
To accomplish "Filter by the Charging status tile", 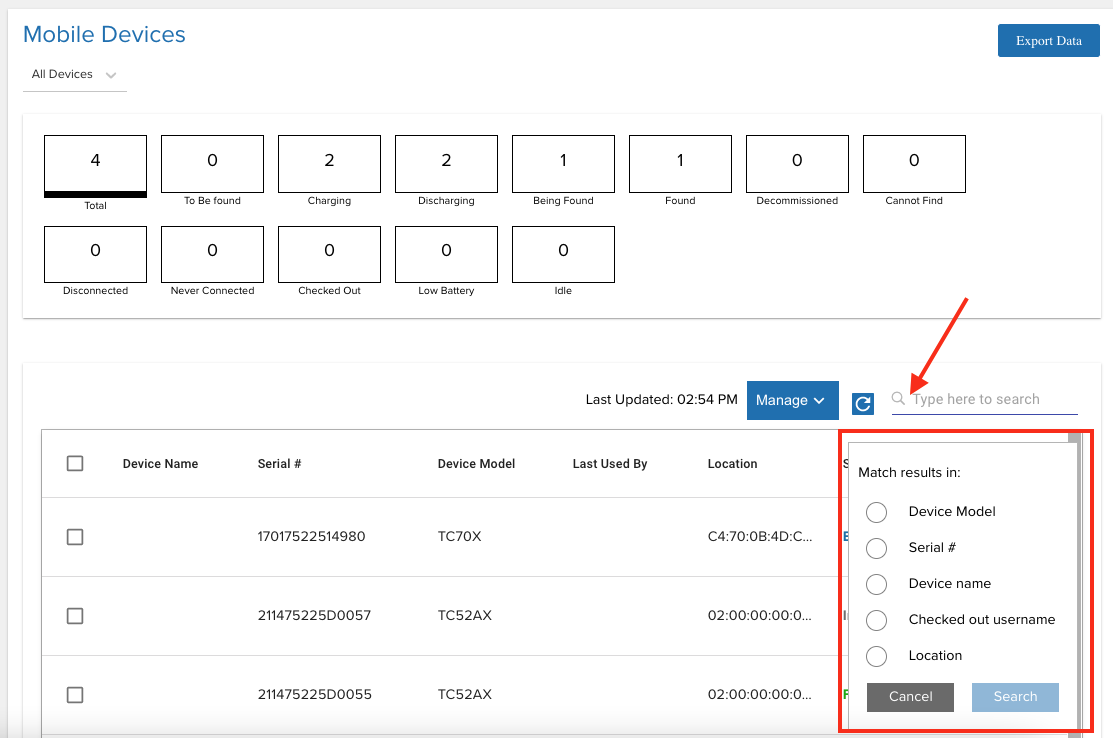I will coord(329,164).
